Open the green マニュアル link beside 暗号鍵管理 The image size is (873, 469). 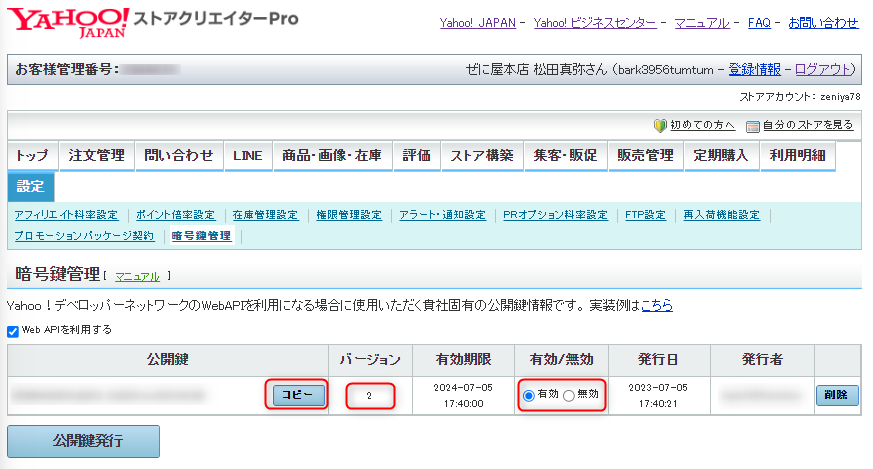(138, 276)
